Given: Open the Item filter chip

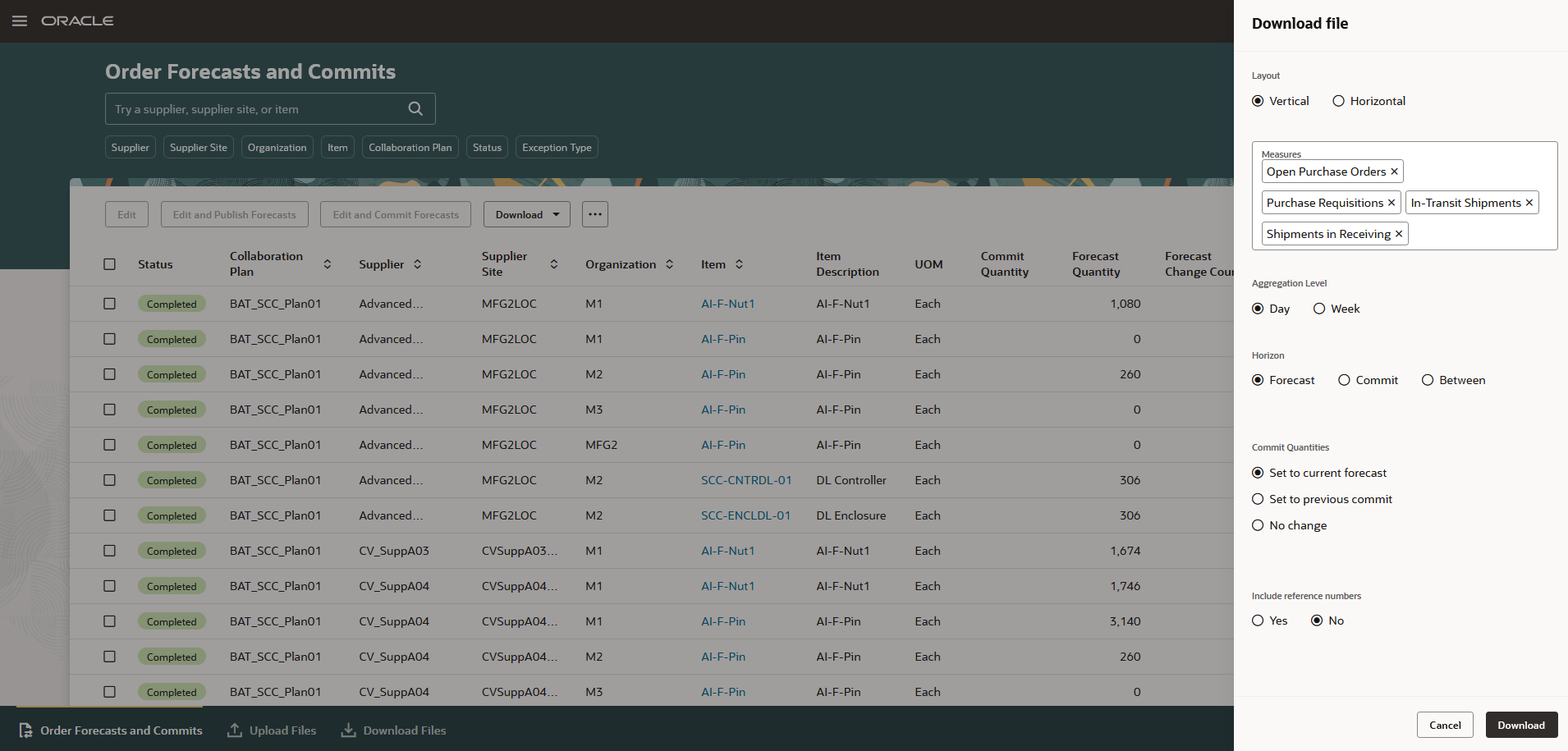Looking at the screenshot, I should [x=337, y=148].
